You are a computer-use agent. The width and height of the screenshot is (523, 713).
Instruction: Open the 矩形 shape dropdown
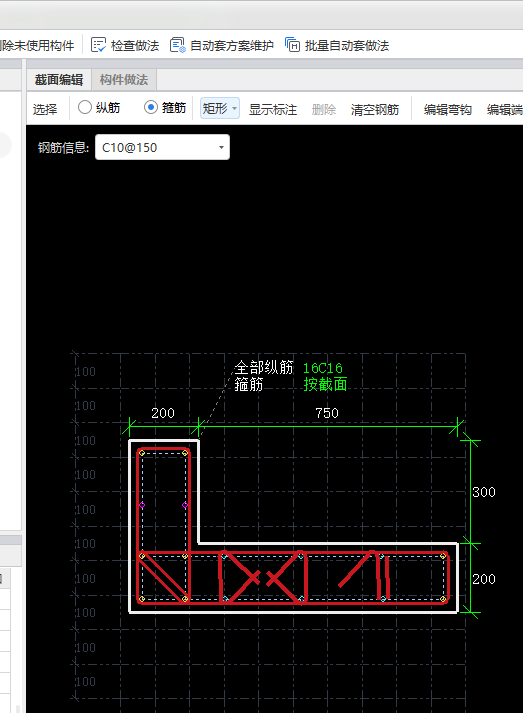point(220,108)
